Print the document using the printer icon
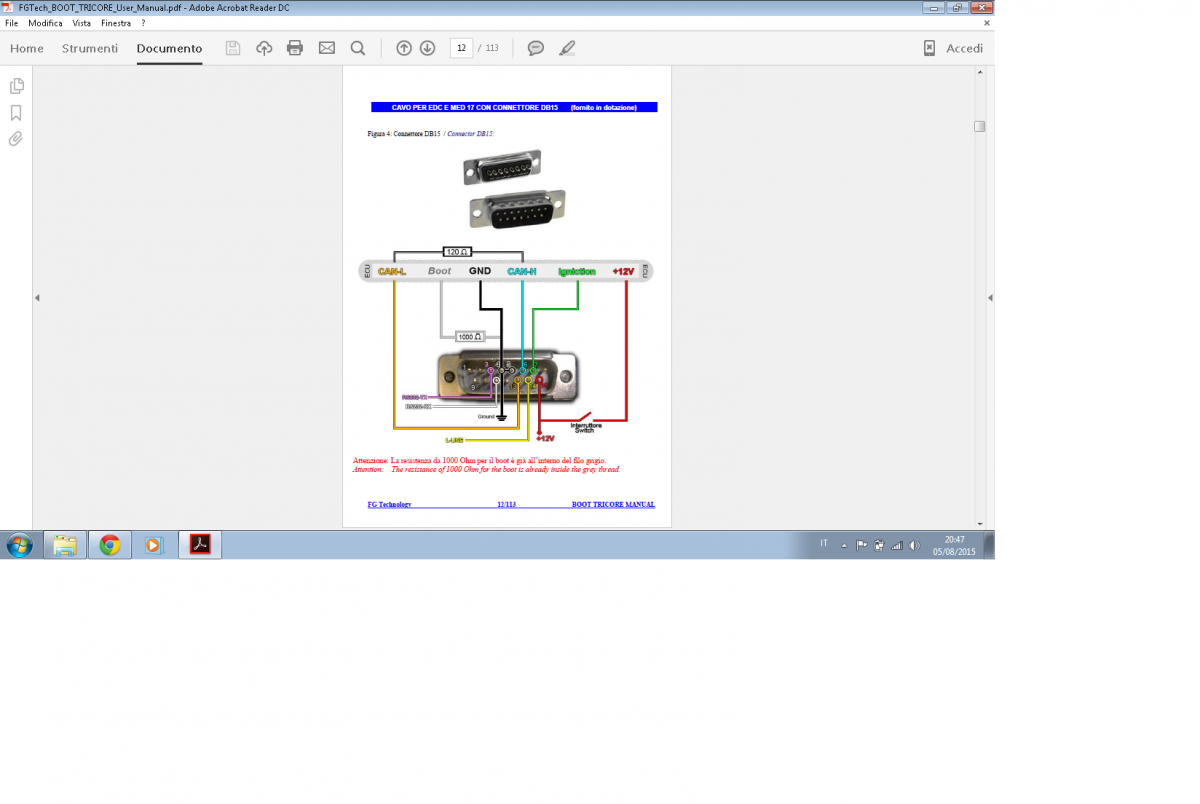 [x=295, y=48]
